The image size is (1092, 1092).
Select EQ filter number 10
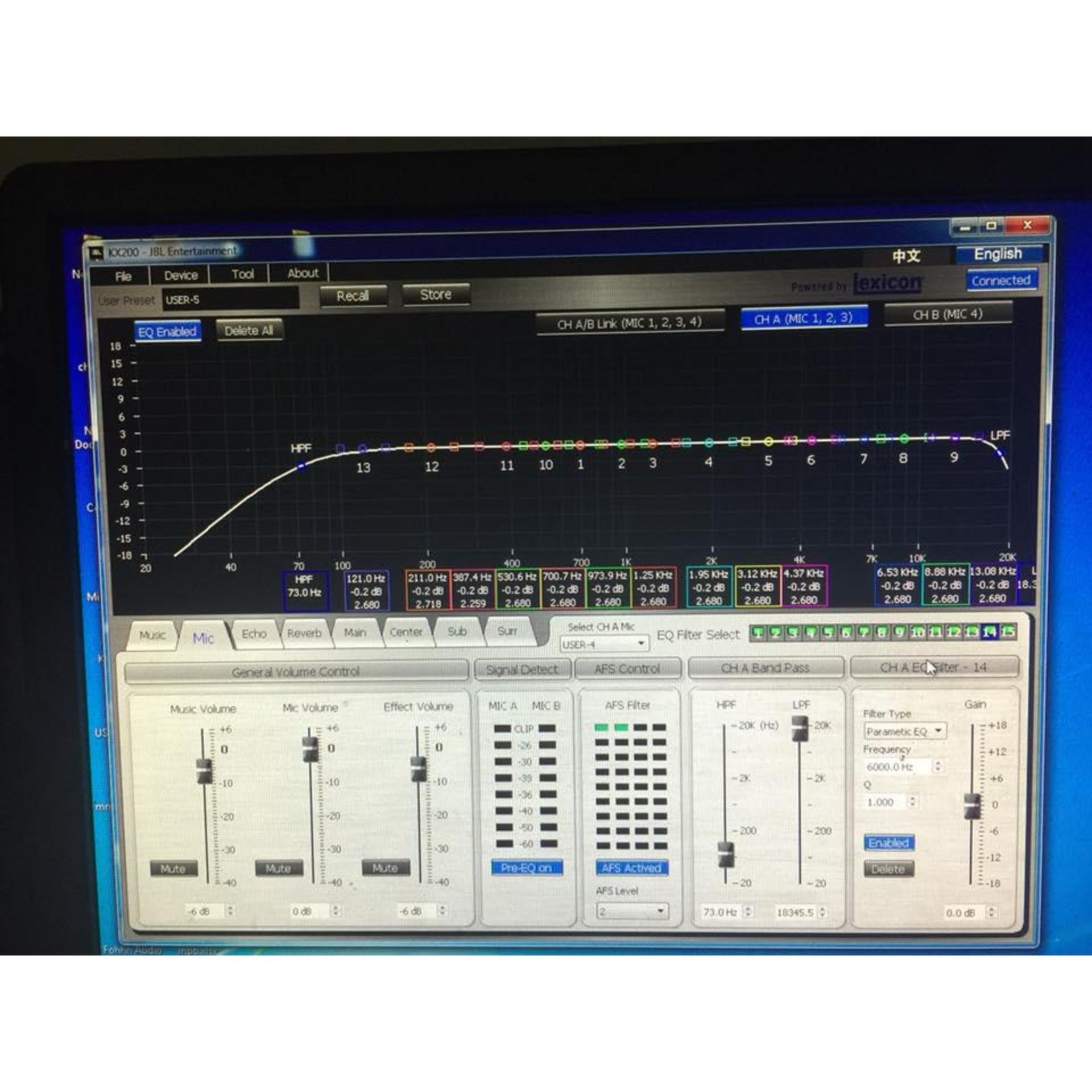click(917, 632)
